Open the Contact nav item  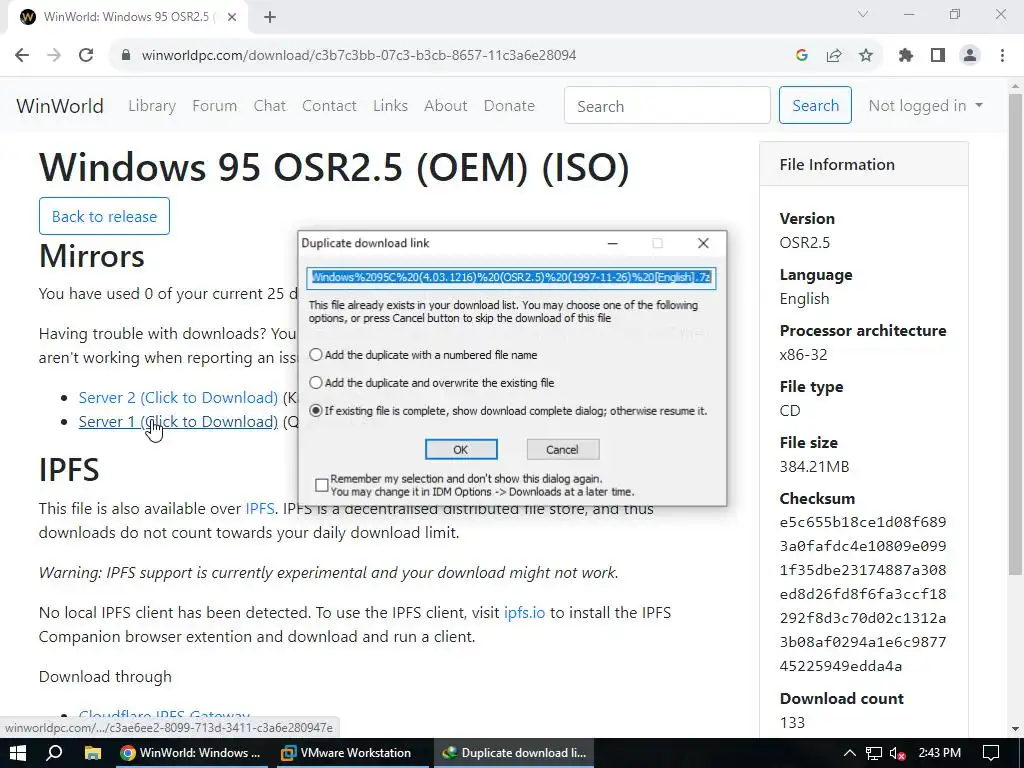[329, 106]
